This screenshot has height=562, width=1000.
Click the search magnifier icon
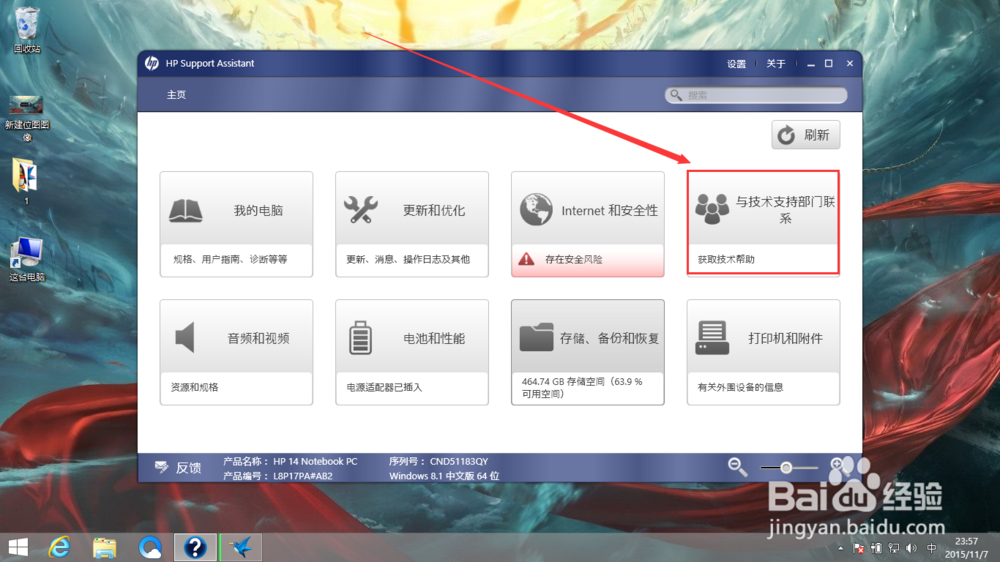[x=676, y=95]
